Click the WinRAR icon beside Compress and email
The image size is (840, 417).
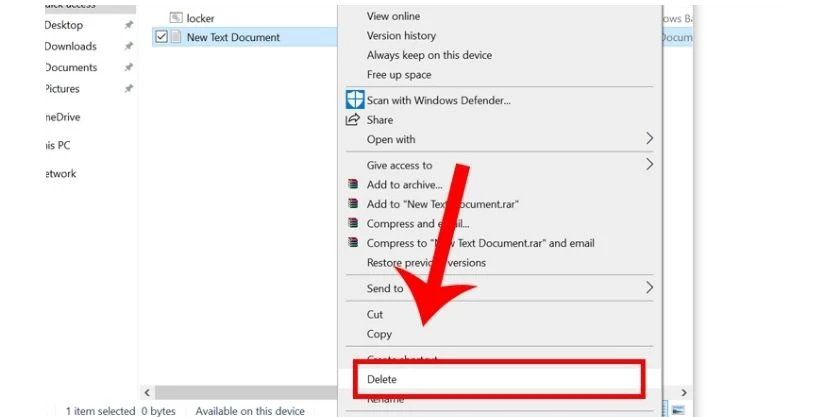tap(352, 223)
